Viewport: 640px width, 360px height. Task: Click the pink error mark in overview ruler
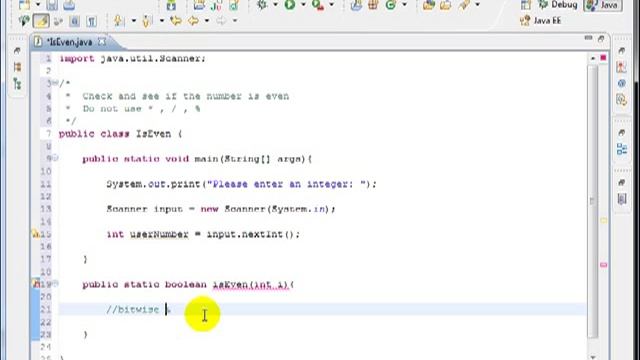(604, 265)
